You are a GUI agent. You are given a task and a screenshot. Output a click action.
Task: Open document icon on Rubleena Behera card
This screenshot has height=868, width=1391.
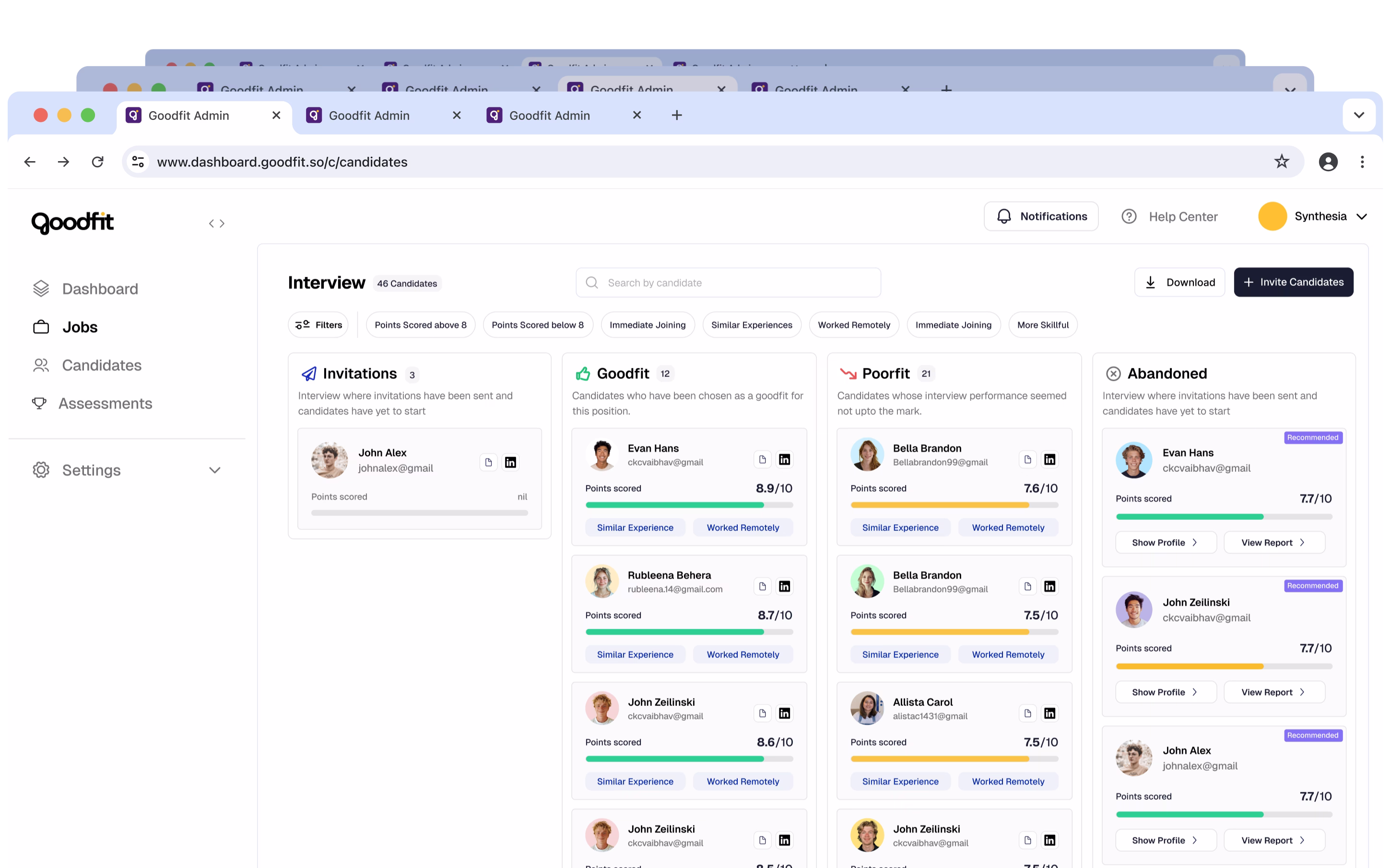coord(762,586)
